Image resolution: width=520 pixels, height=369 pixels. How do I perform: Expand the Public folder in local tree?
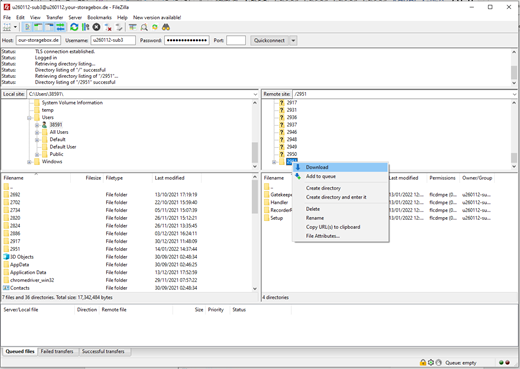(37, 154)
